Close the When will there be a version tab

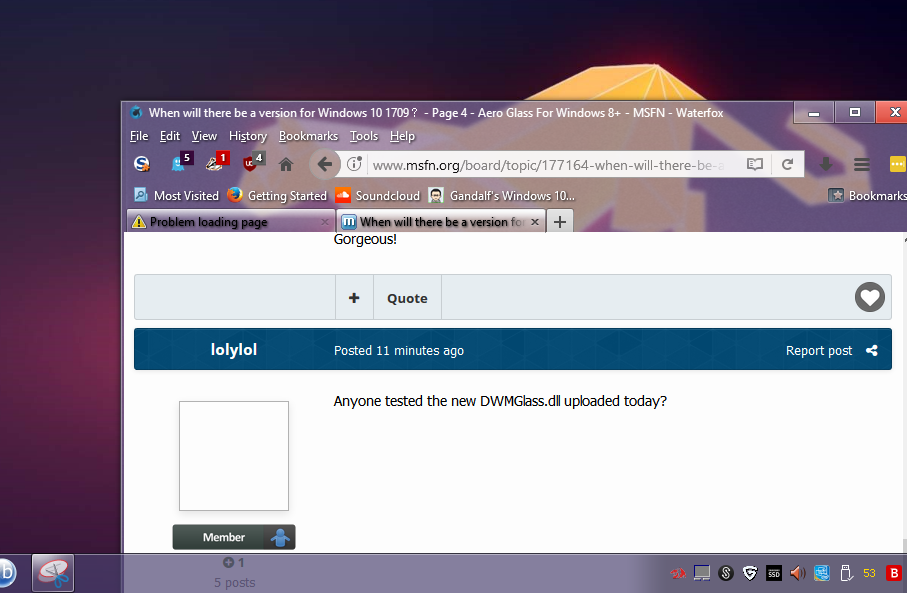tap(535, 222)
